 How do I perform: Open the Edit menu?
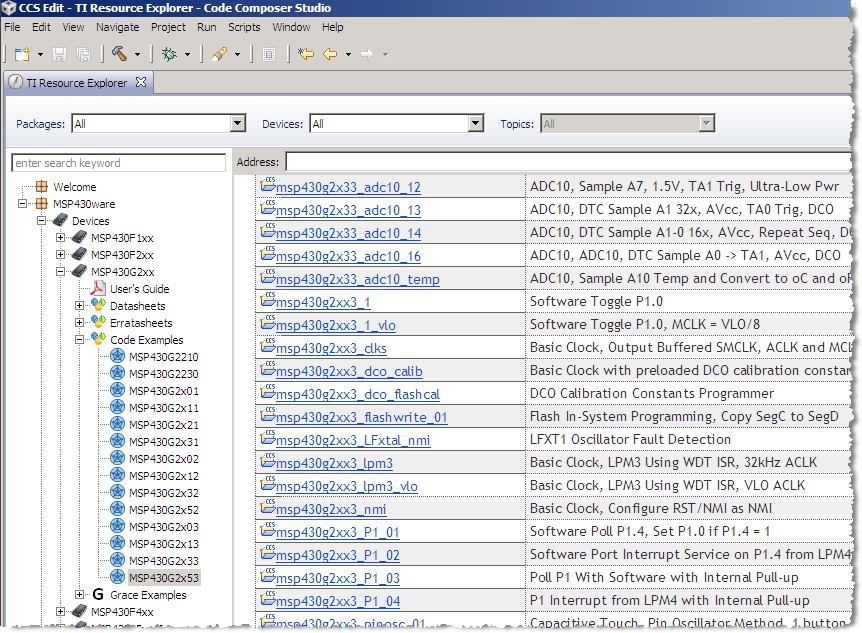point(41,27)
